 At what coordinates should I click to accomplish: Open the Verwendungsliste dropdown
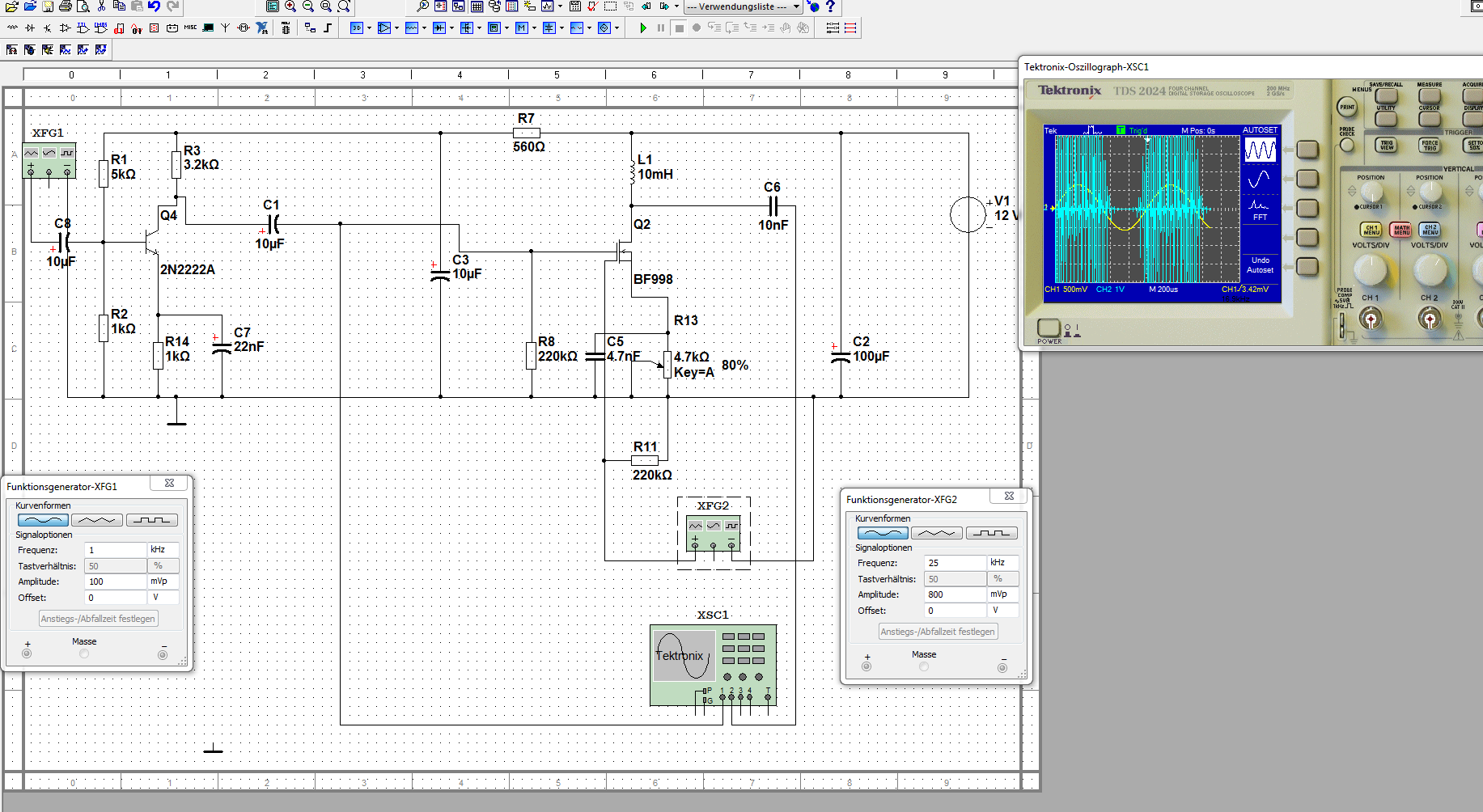click(744, 6)
